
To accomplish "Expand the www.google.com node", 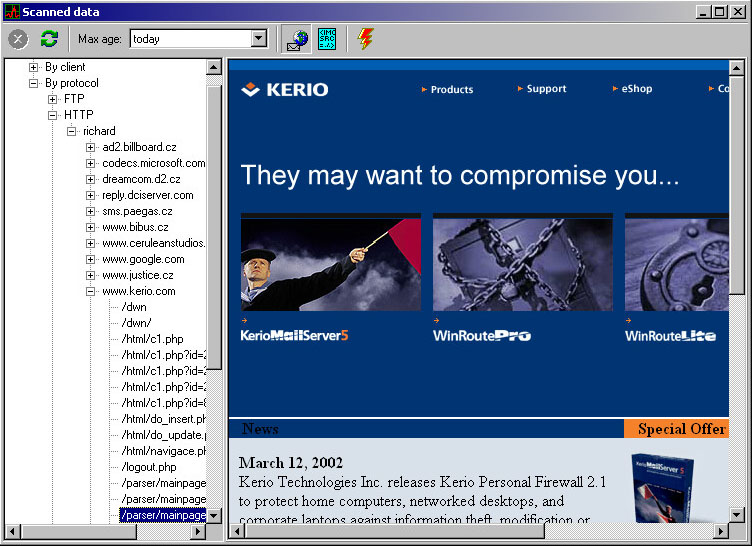I will click(x=90, y=260).
